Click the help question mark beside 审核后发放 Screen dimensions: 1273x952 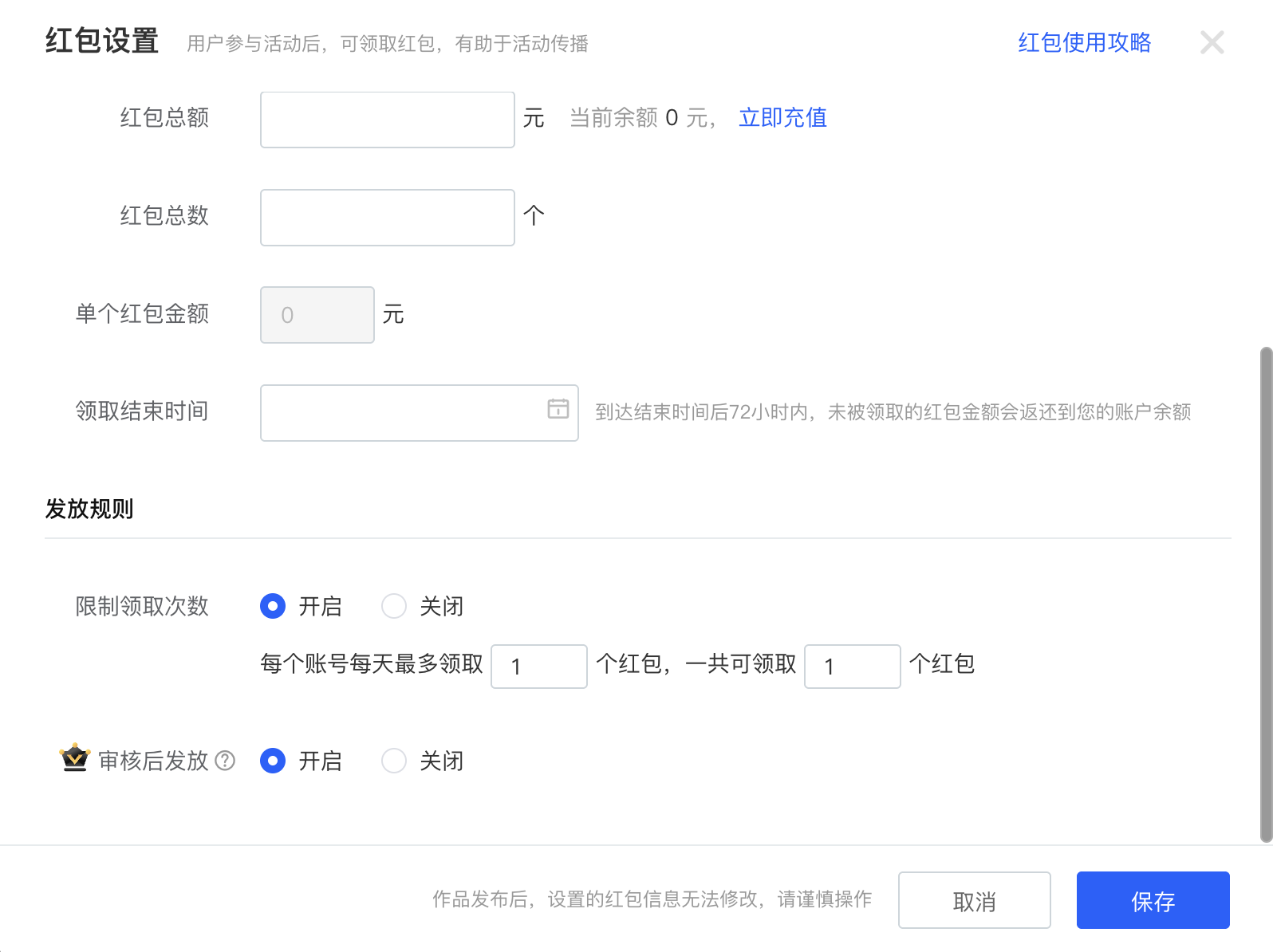pos(226,761)
